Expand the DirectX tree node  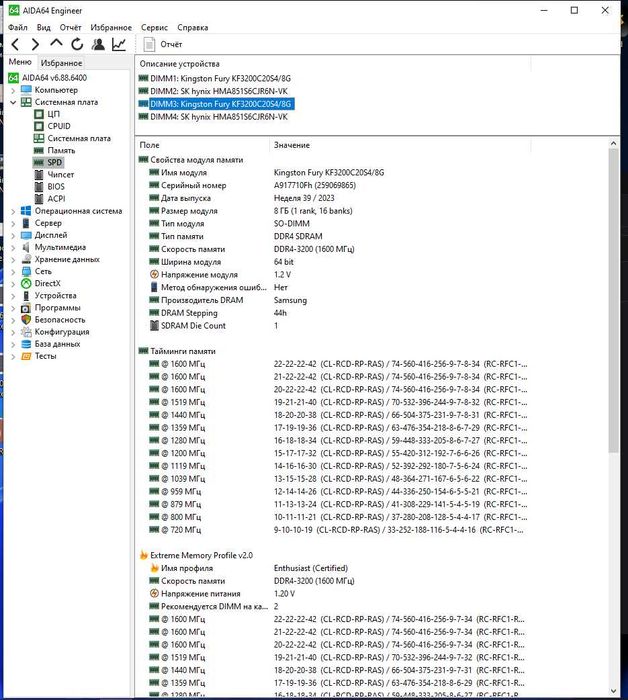[x=13, y=283]
